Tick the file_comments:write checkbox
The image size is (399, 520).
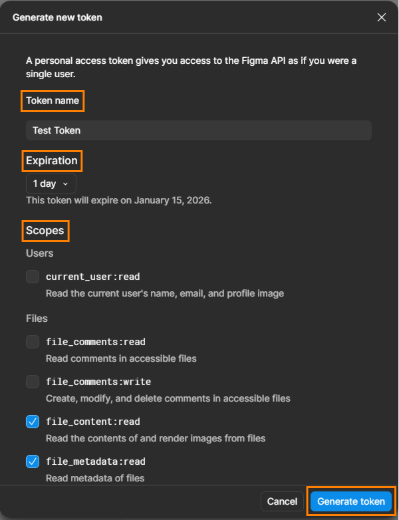[x=33, y=382]
